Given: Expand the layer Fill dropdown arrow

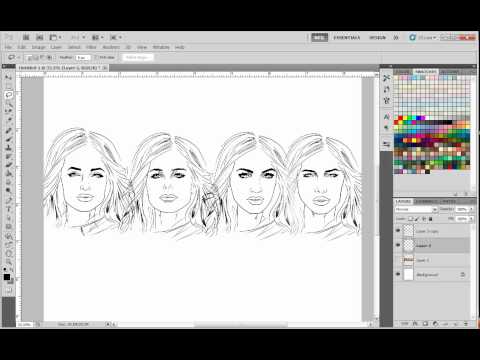Looking at the screenshot, I should [x=471, y=219].
